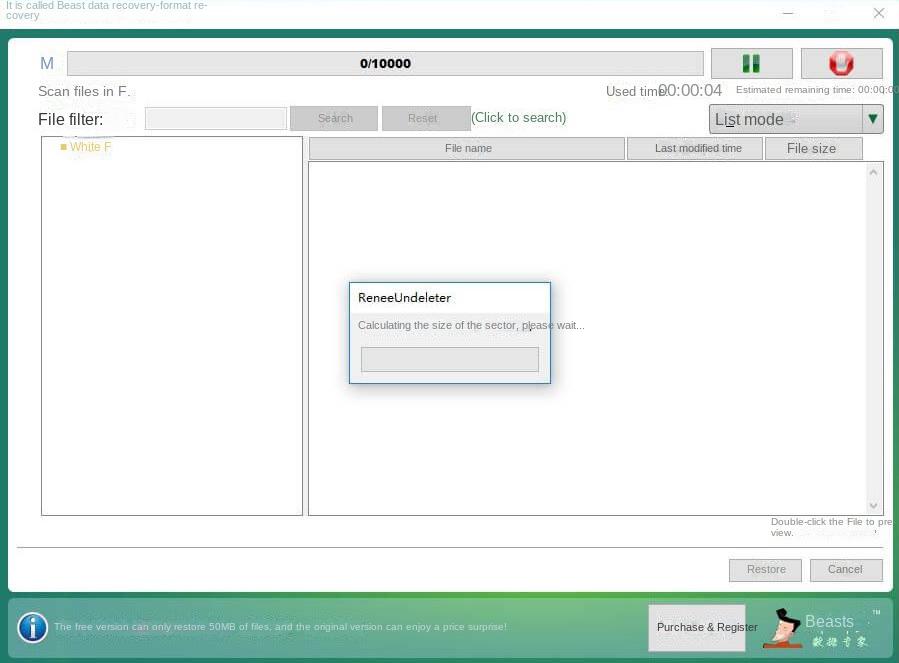Sort results by File size column
Image resolution: width=899 pixels, height=663 pixels.
point(811,148)
